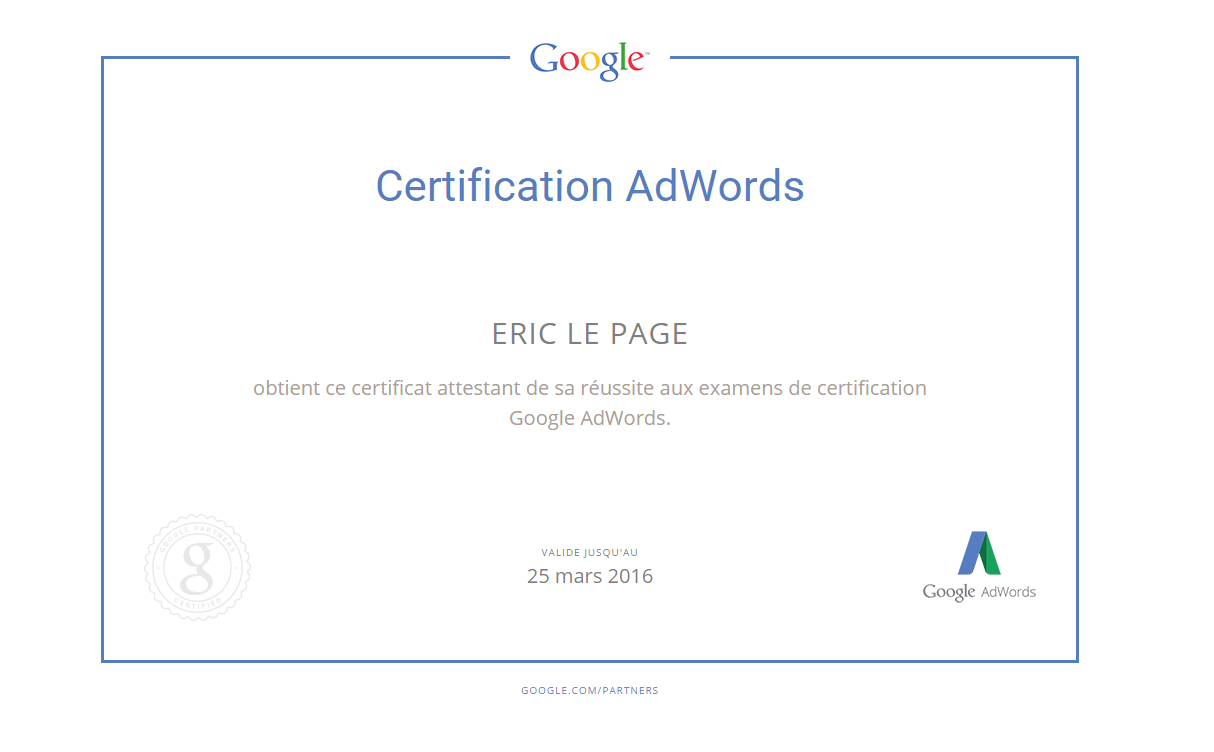This screenshot has width=1214, height=752.
Task: Click the blue stripe of the AdWords logo
Action: coord(970,554)
